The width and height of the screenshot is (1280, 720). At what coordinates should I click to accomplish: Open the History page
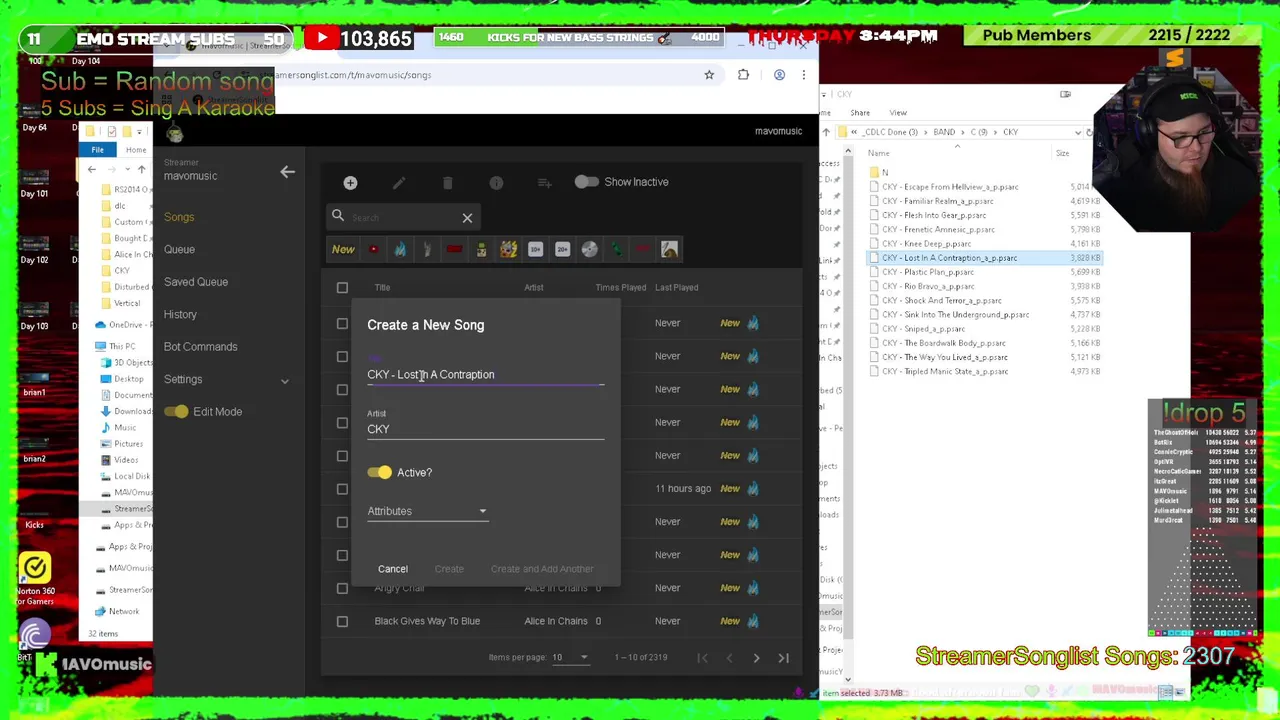[180, 314]
